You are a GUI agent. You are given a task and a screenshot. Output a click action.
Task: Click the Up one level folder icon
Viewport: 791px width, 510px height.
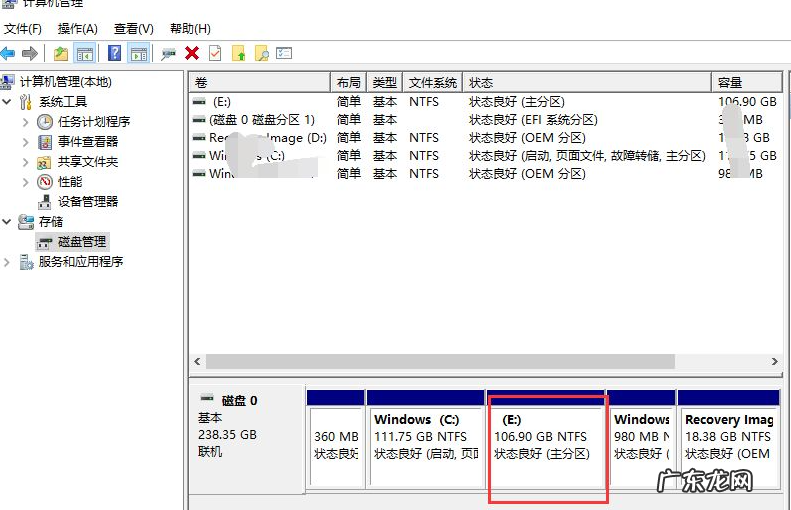pyautogui.click(x=61, y=53)
